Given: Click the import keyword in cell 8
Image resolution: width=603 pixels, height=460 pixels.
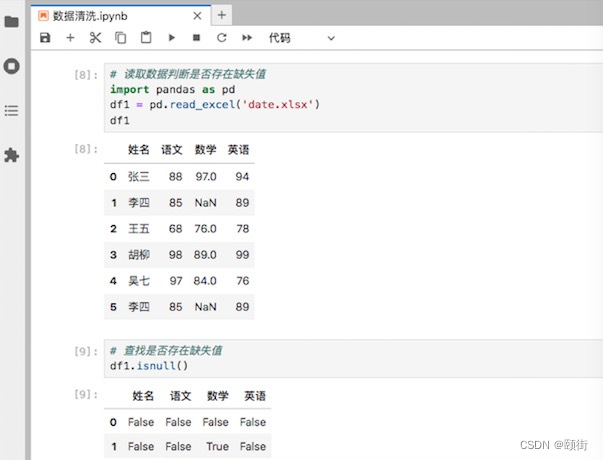Looking at the screenshot, I should 130,90.
